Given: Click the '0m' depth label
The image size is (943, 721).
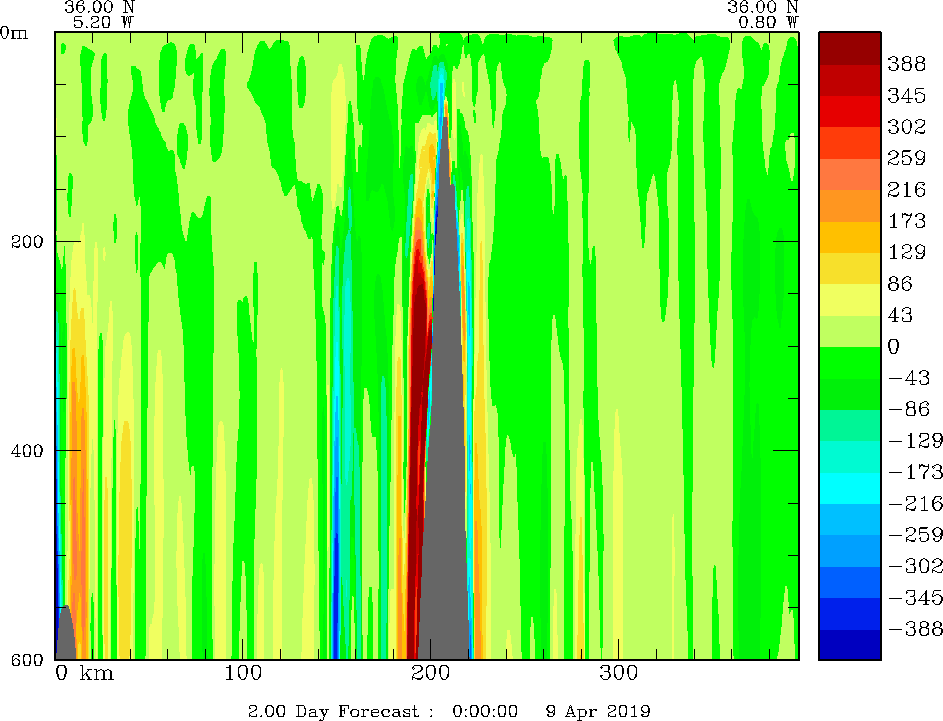Looking at the screenshot, I should [14, 33].
